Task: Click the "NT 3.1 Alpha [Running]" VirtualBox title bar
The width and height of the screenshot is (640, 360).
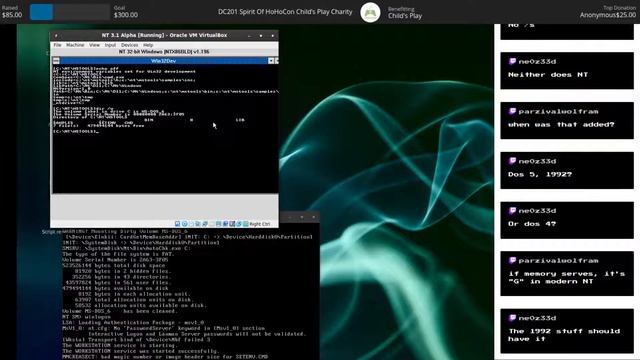Action: tap(164, 36)
